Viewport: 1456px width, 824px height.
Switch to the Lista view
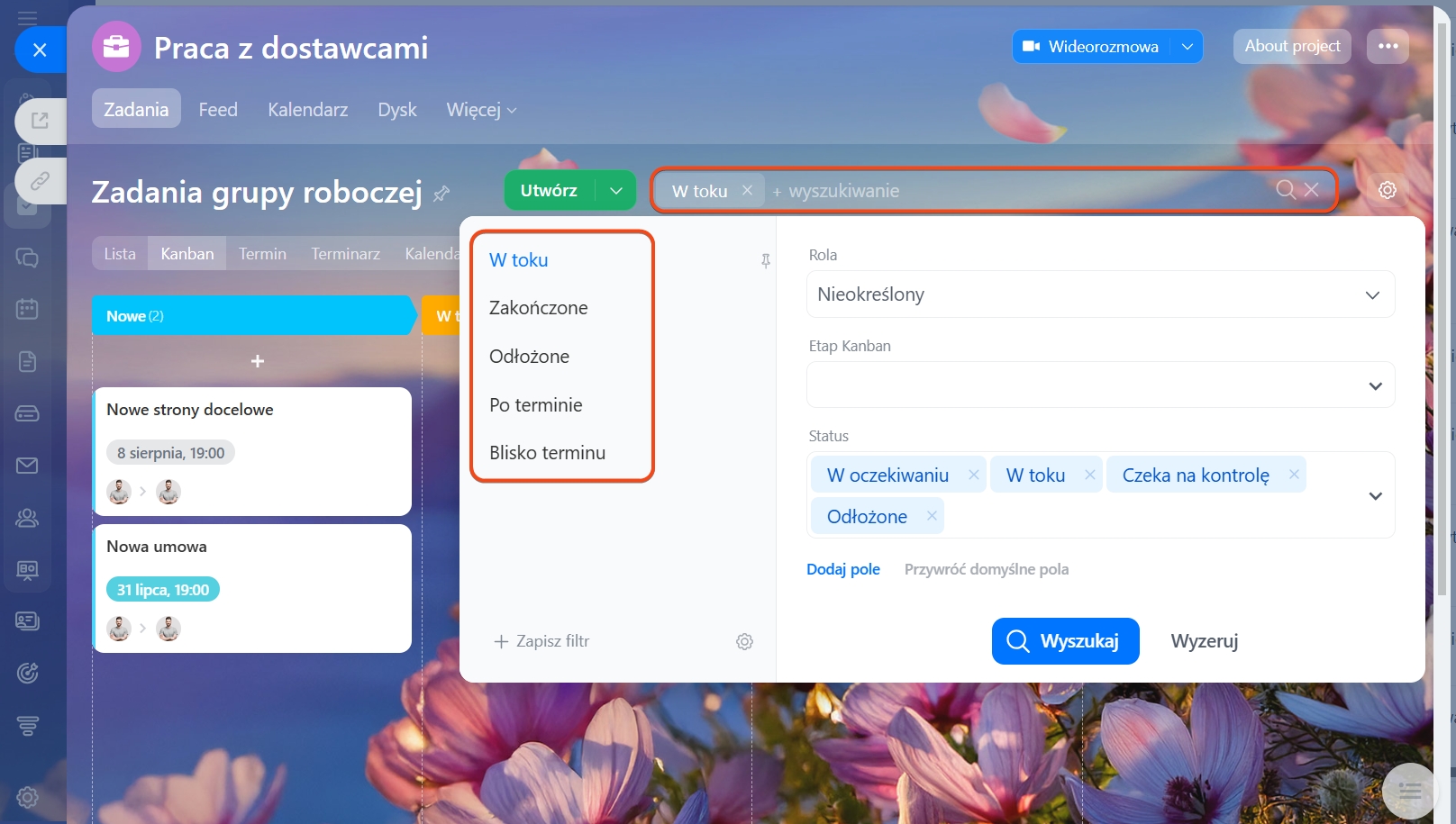tap(120, 254)
